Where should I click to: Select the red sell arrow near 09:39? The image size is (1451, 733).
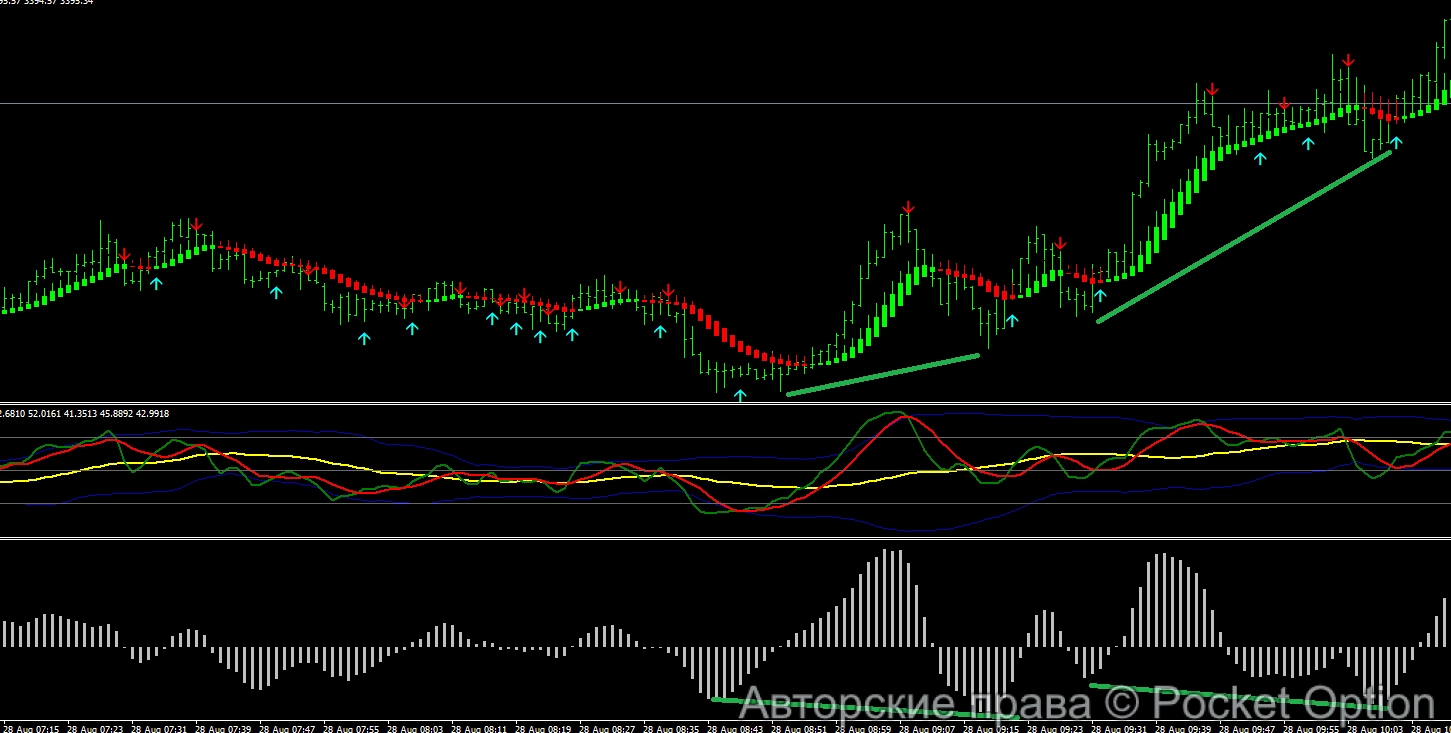pyautogui.click(x=1212, y=90)
